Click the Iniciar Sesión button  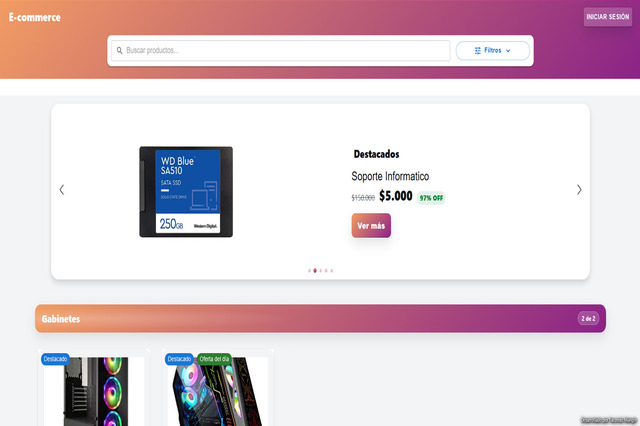(x=608, y=17)
